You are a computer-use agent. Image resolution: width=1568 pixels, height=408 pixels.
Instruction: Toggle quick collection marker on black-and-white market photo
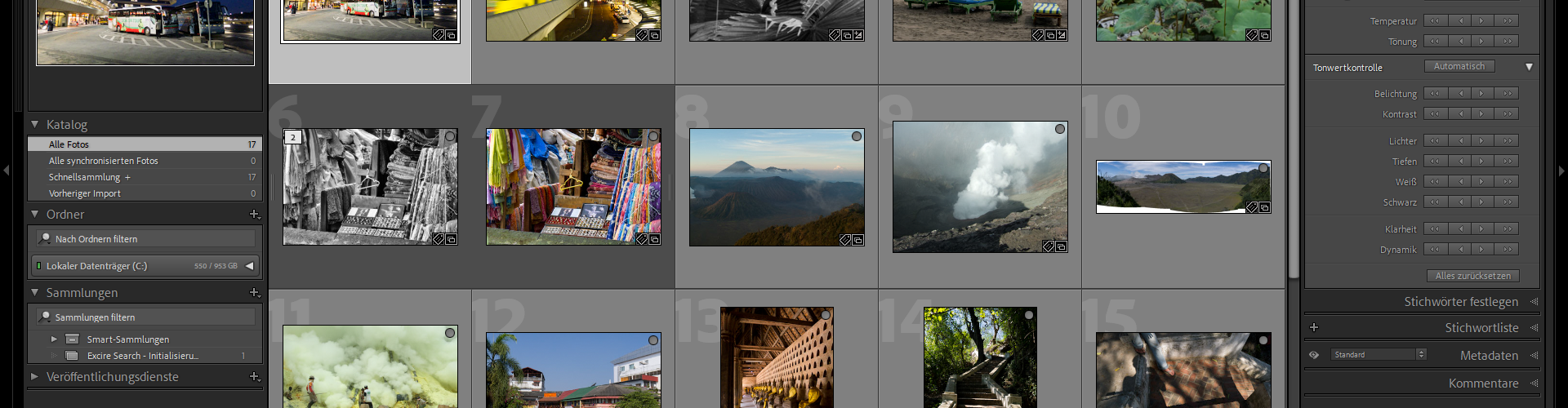point(450,136)
